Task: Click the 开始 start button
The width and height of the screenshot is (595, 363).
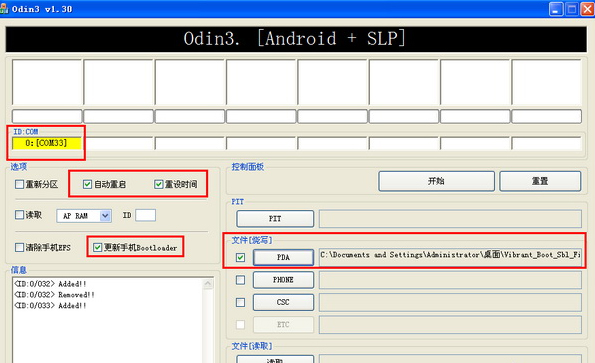Action: tap(436, 181)
